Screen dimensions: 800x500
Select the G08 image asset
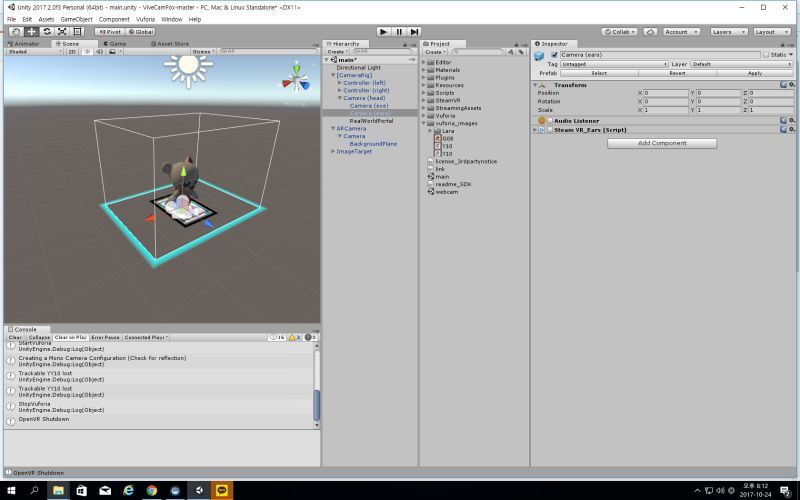tap(444, 138)
